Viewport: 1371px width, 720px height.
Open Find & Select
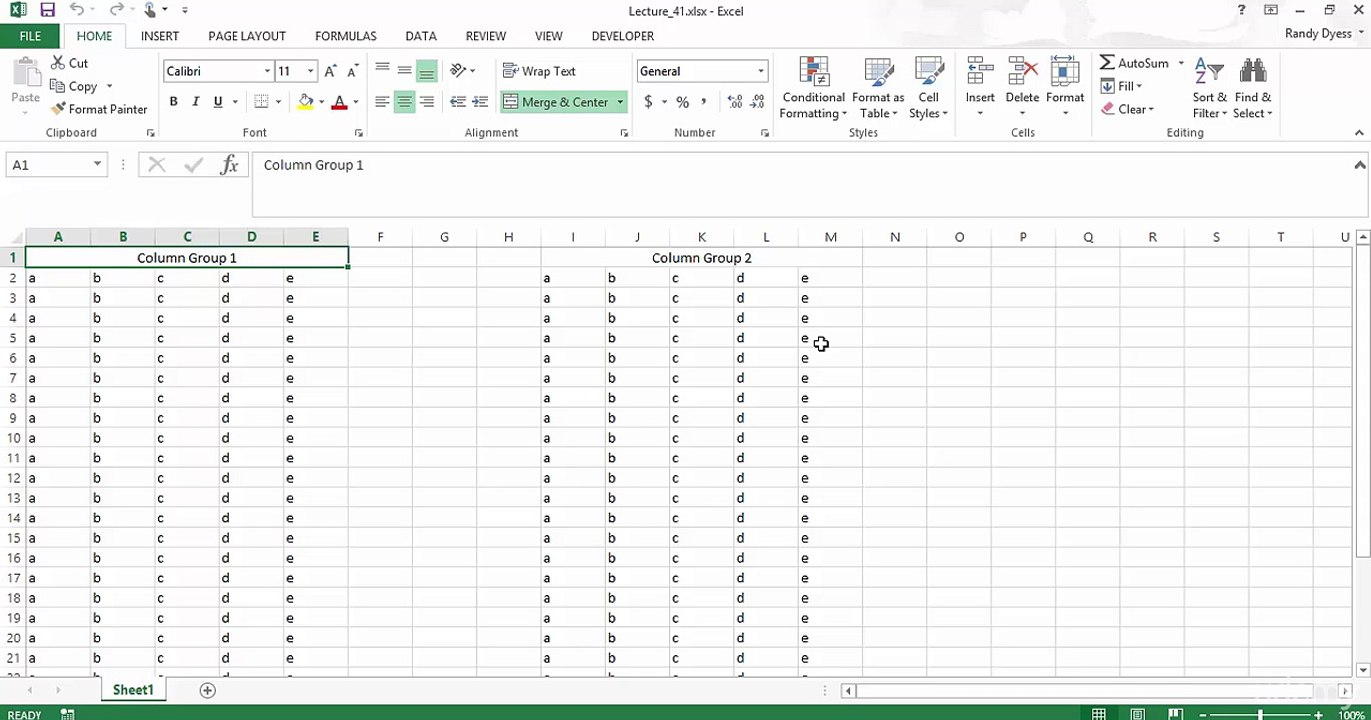tap(1253, 88)
